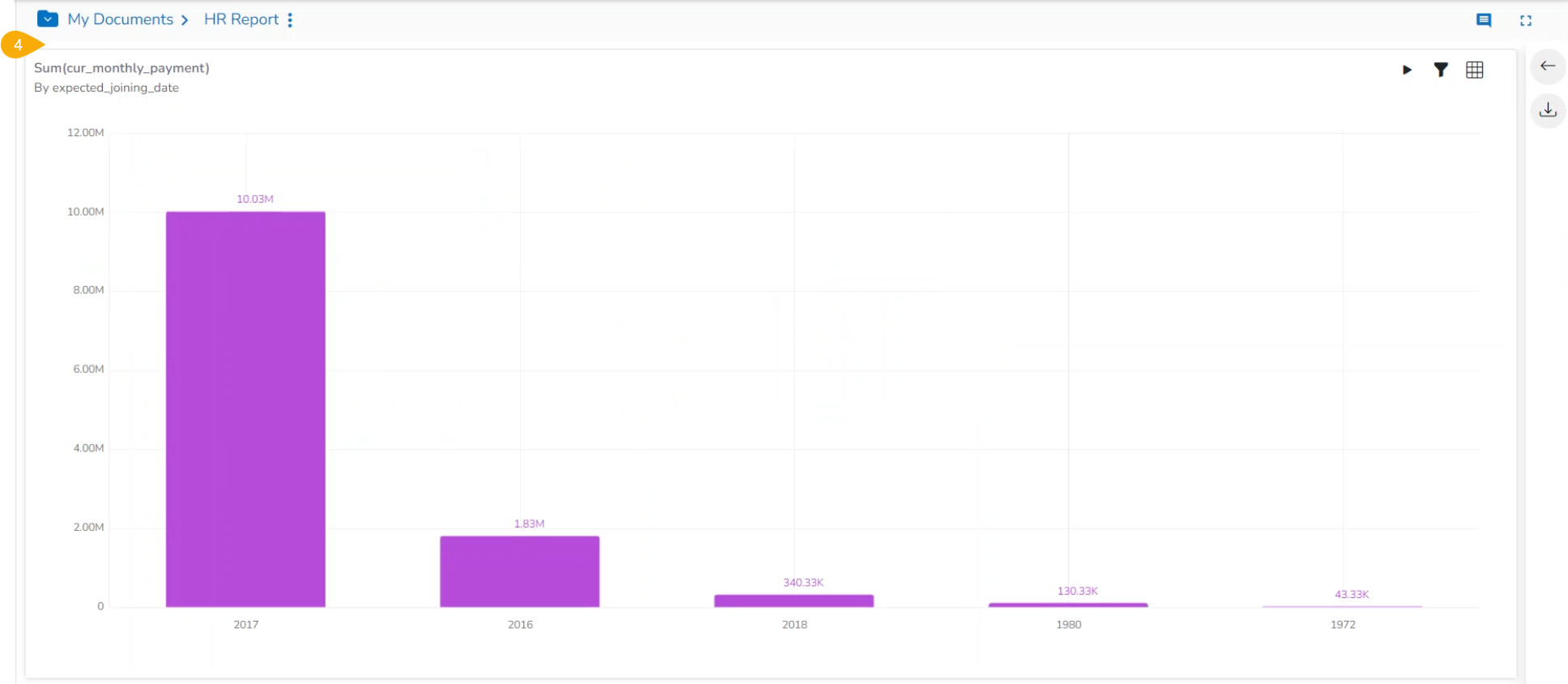Screen dimensions: 1568x684
Task: Open the comments chat icon
Action: point(1484,20)
